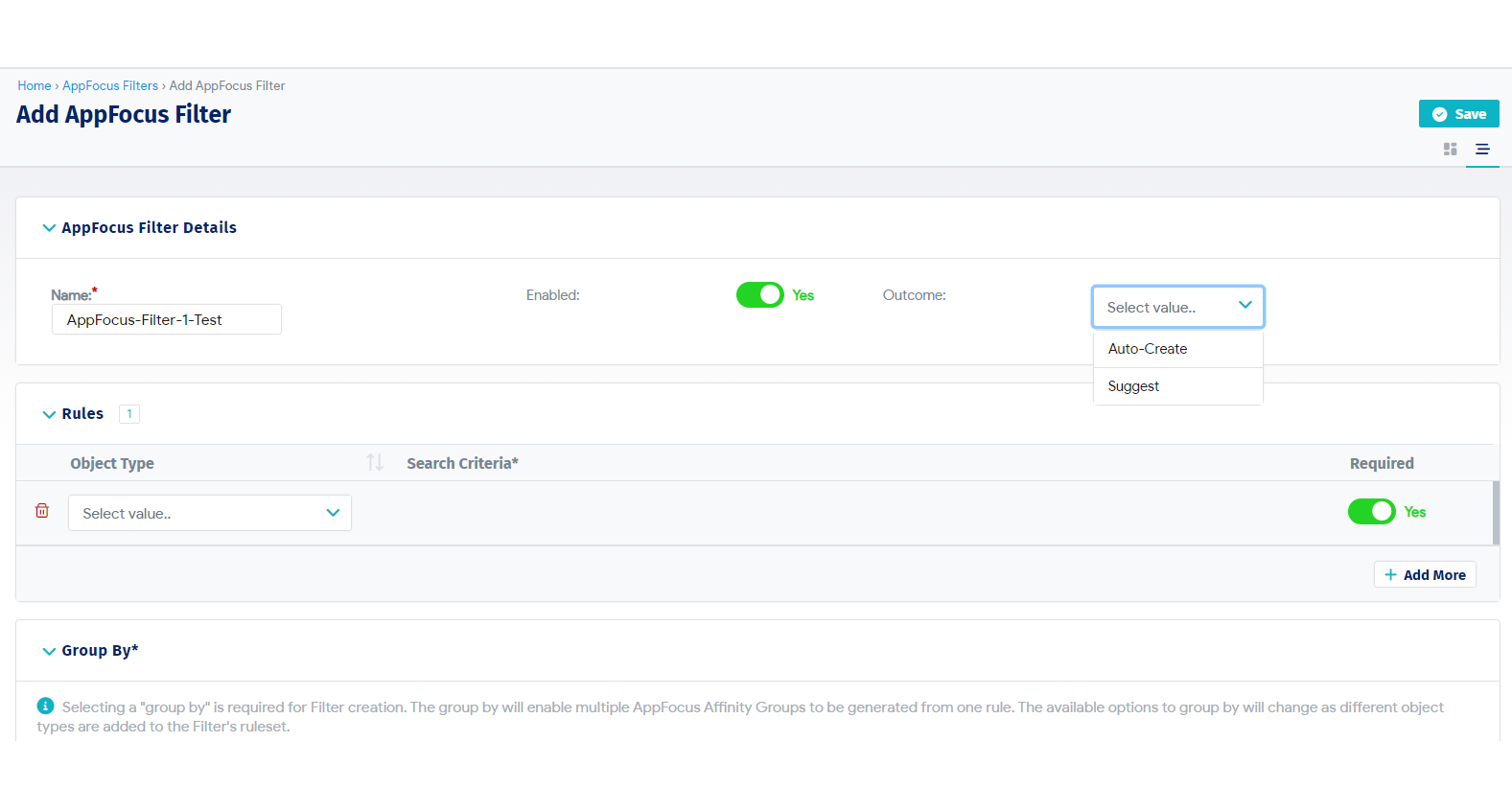Click the Name input field

(166, 320)
